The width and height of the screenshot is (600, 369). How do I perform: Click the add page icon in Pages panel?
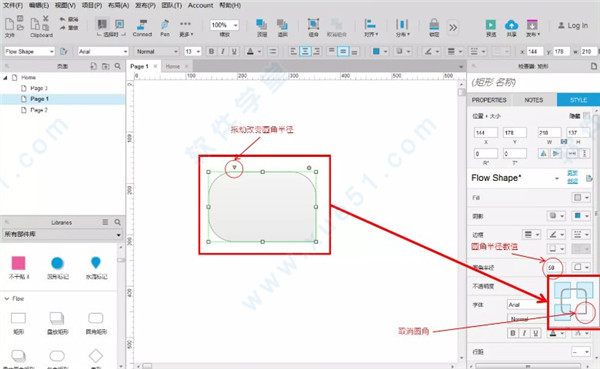(x=93, y=66)
